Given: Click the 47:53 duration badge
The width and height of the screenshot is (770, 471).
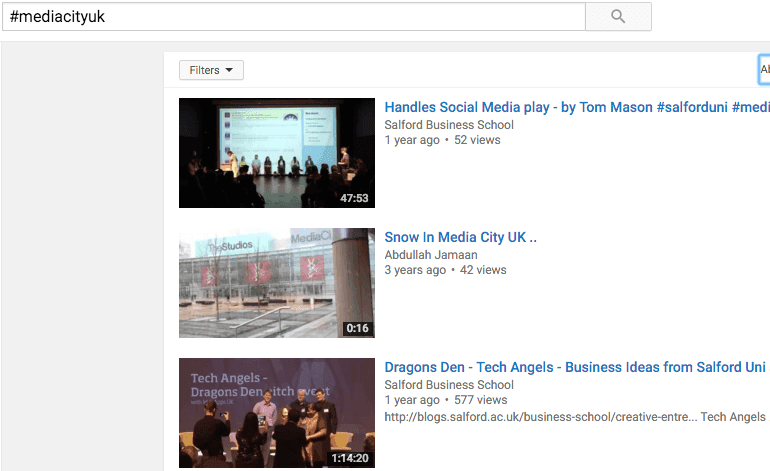Looking at the screenshot, I should pyautogui.click(x=354, y=198).
